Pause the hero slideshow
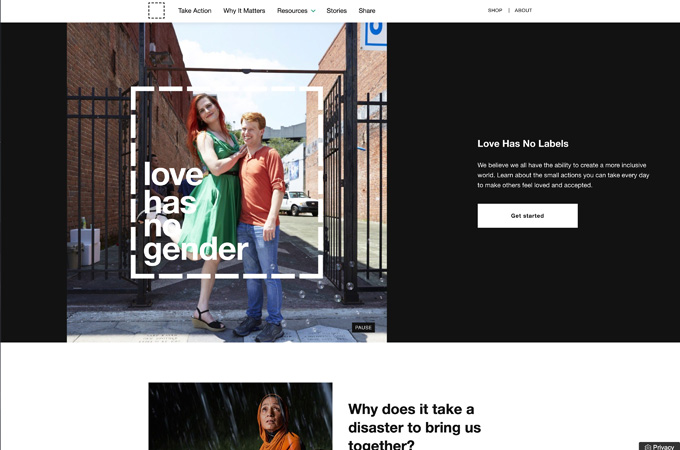This screenshot has width=680, height=450. pos(363,327)
